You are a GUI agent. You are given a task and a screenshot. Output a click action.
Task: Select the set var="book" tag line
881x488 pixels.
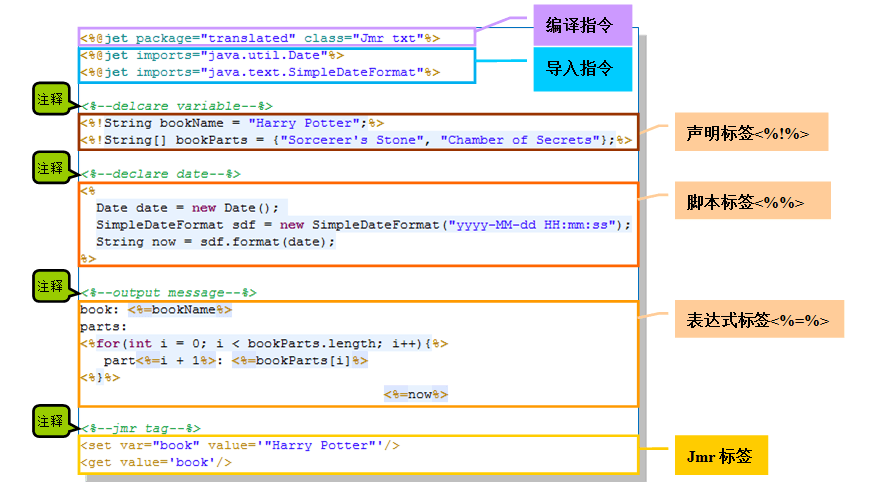coord(240,445)
